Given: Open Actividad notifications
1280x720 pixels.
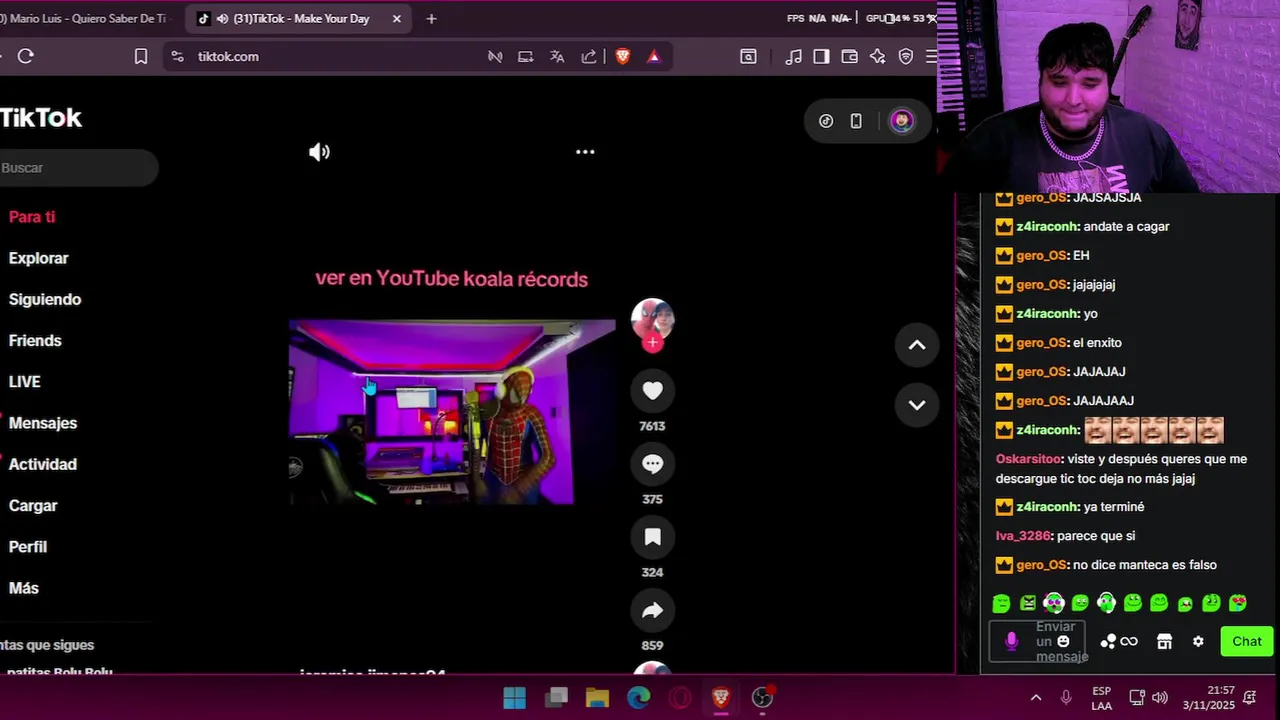Looking at the screenshot, I should [42, 464].
